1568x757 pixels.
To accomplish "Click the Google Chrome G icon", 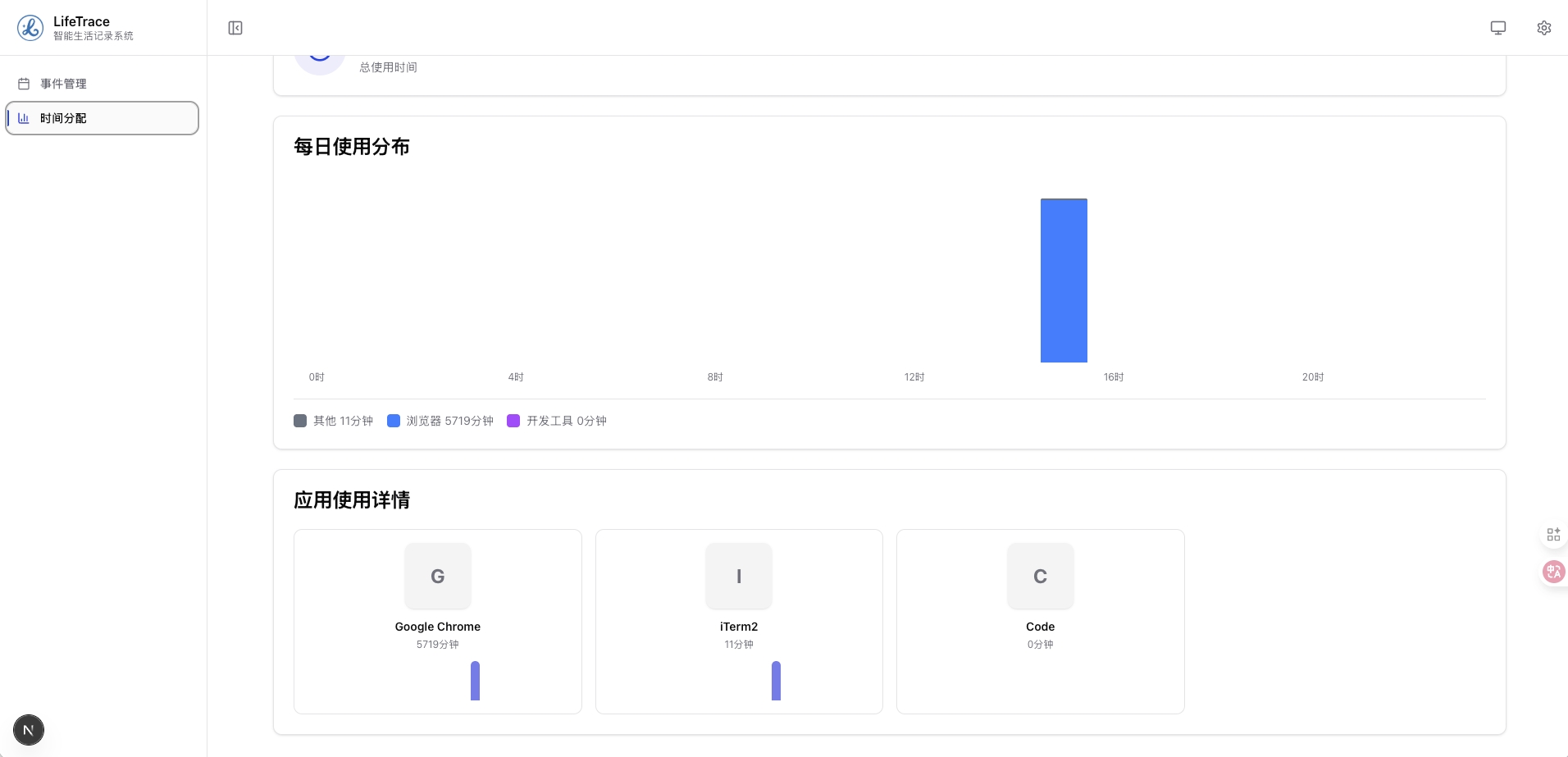I will [438, 576].
